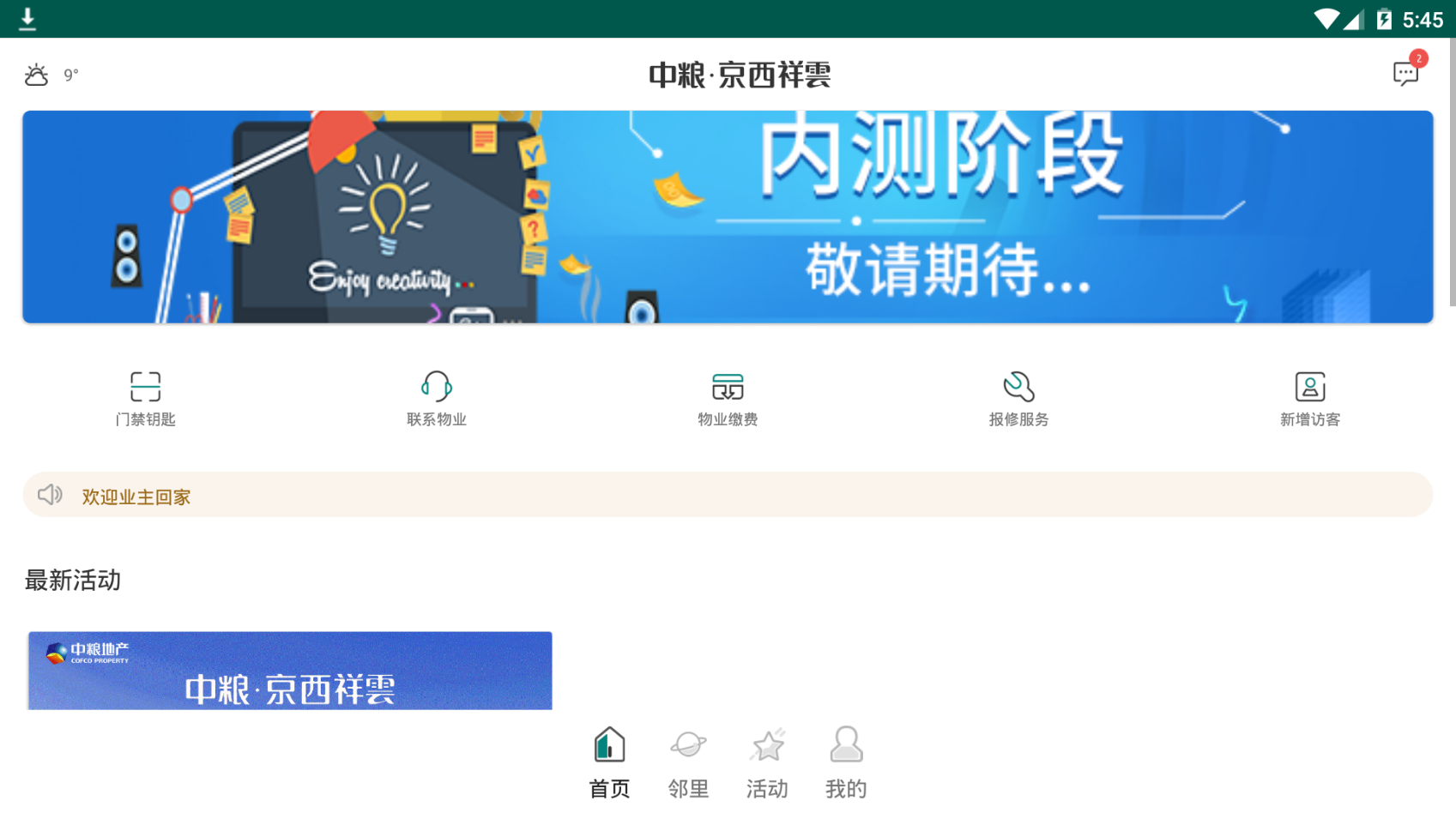Tap the 新增访客 visitor icon
1456x819 pixels.
click(x=1310, y=387)
